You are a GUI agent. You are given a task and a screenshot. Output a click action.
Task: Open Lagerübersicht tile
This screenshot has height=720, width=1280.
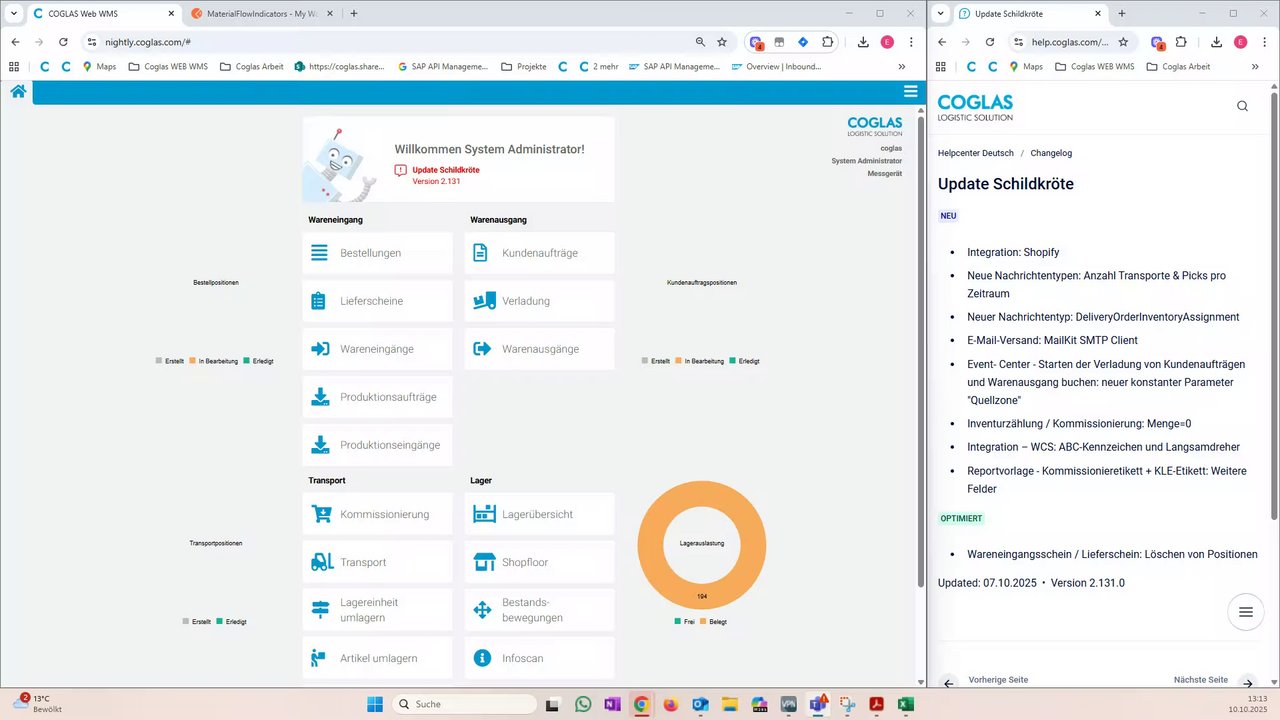540,514
